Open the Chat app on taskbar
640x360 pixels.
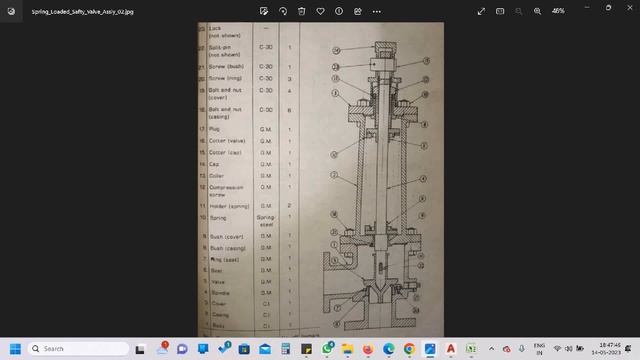(182, 349)
